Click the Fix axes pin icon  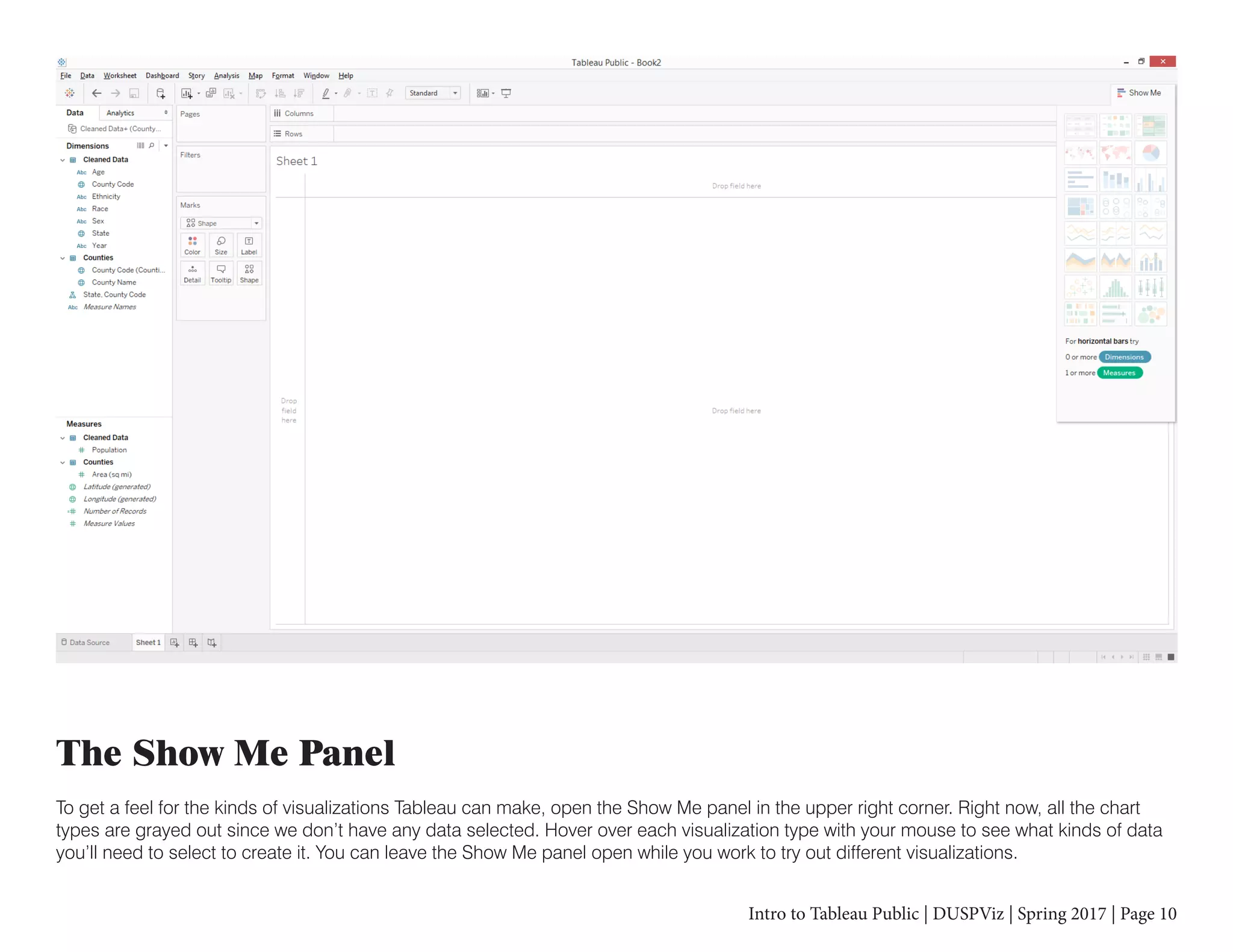point(390,93)
